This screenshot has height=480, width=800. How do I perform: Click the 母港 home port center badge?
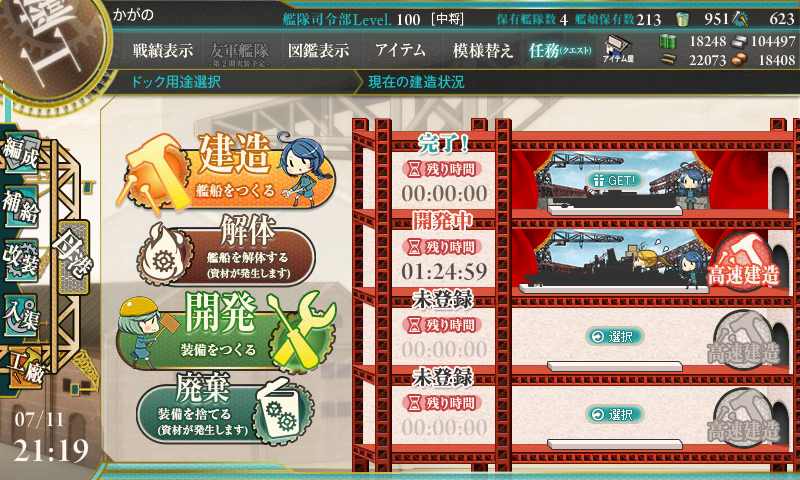click(x=73, y=257)
